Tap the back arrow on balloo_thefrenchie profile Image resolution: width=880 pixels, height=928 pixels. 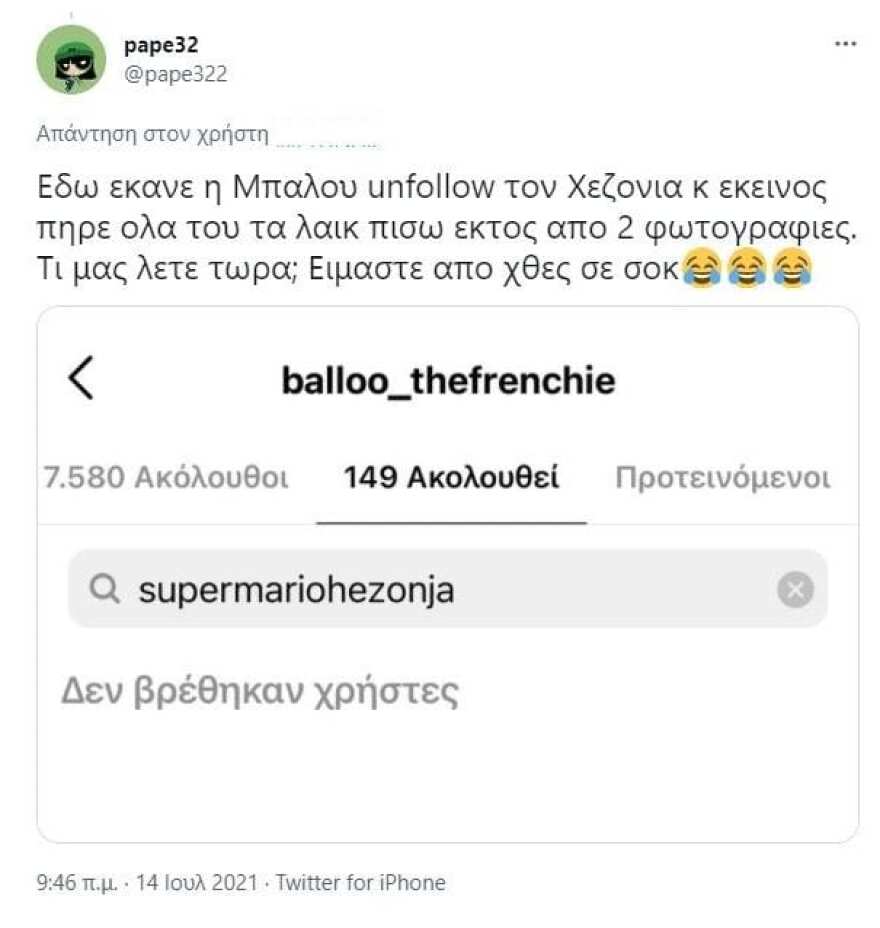click(80, 379)
